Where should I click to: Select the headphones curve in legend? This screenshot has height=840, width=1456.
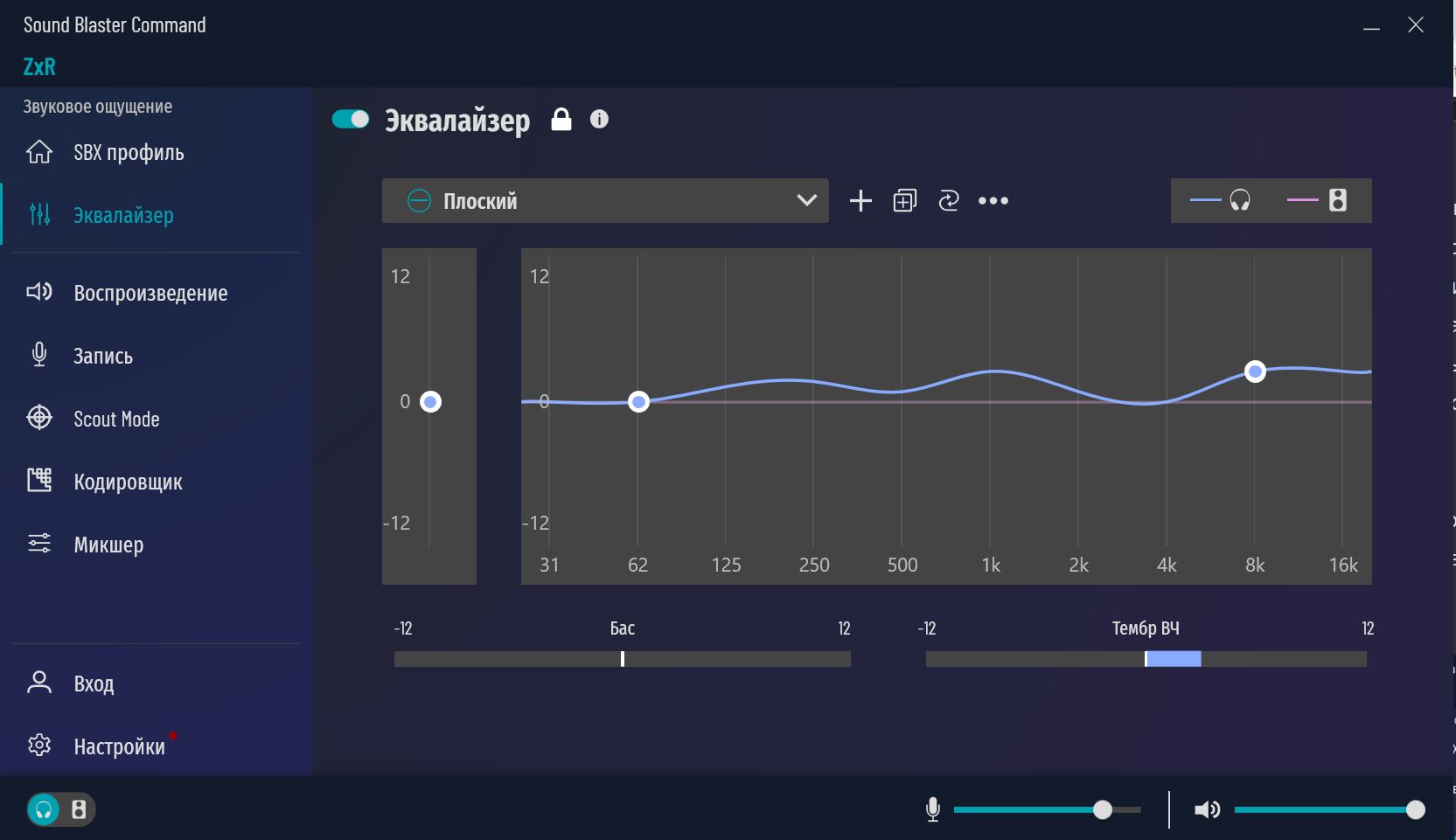point(1221,201)
